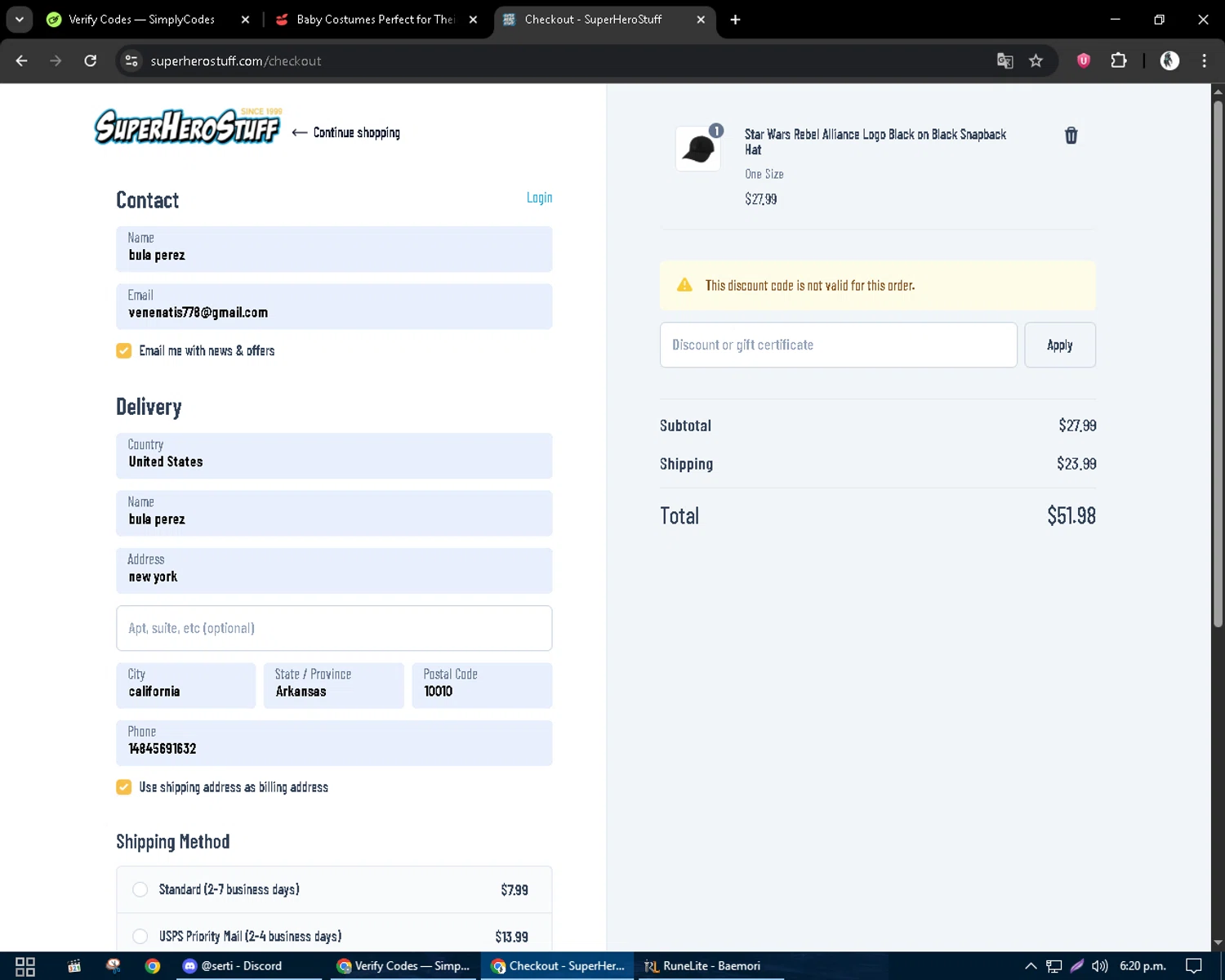Open the Chrome profile avatar
This screenshot has height=980, width=1225.
pos(1169,60)
